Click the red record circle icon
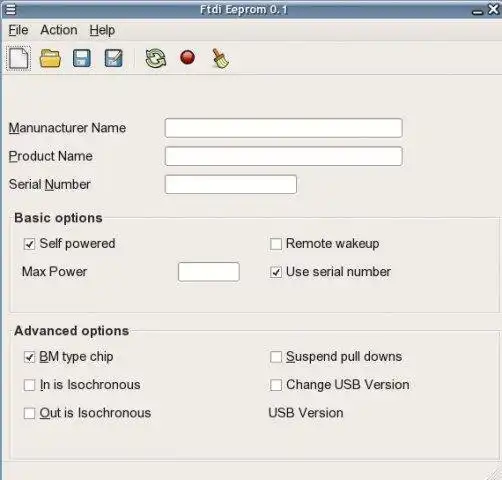 187,57
